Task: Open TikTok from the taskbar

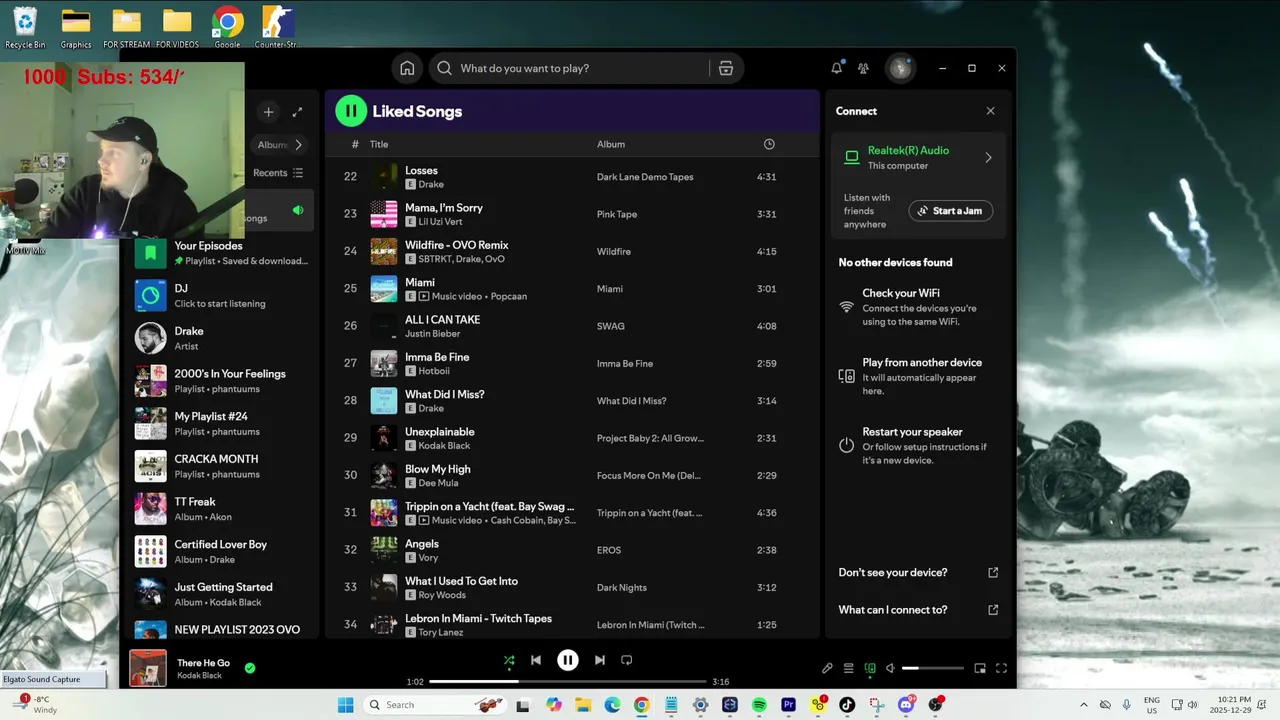Action: pyautogui.click(x=847, y=705)
